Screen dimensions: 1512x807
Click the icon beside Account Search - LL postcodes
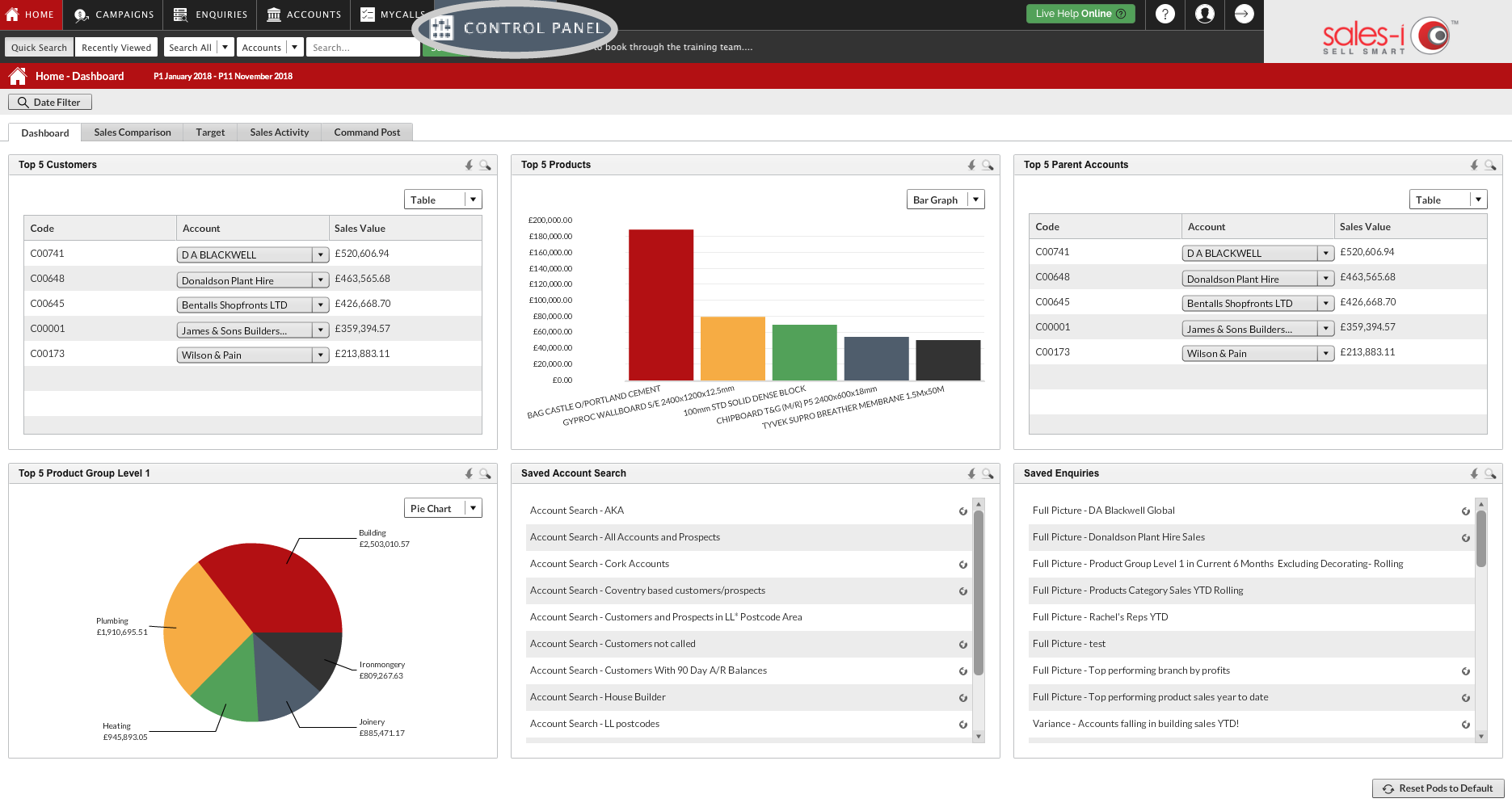coord(963,725)
